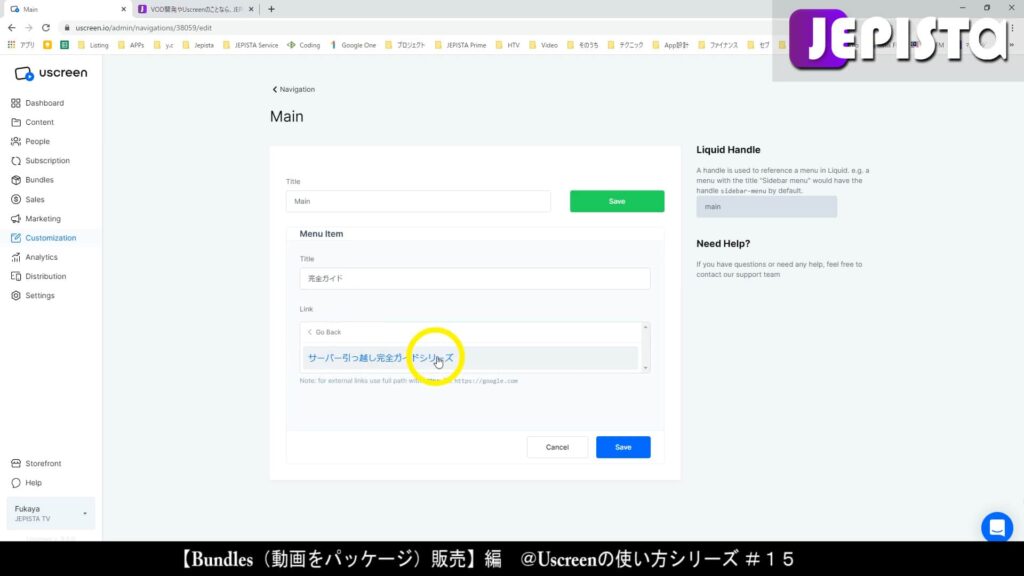Click the blue Save button
This screenshot has height=576, width=1024.
tap(623, 447)
